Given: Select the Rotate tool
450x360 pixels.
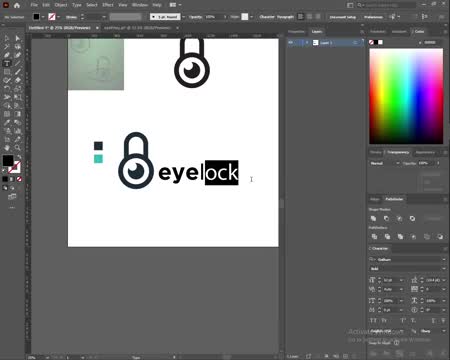Looking at the screenshot, I should pyautogui.click(x=7, y=89).
